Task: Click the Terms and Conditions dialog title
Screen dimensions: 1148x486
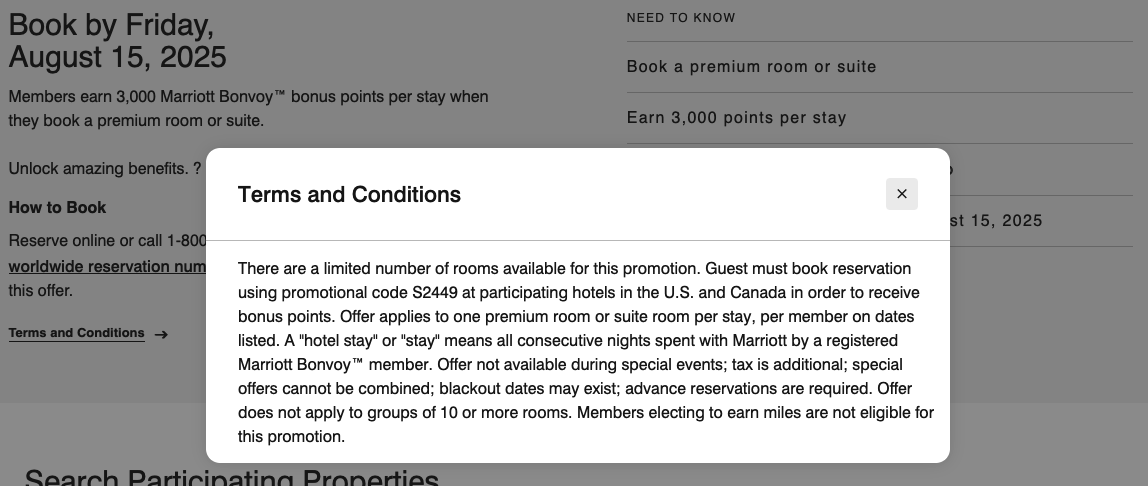Action: click(x=349, y=195)
